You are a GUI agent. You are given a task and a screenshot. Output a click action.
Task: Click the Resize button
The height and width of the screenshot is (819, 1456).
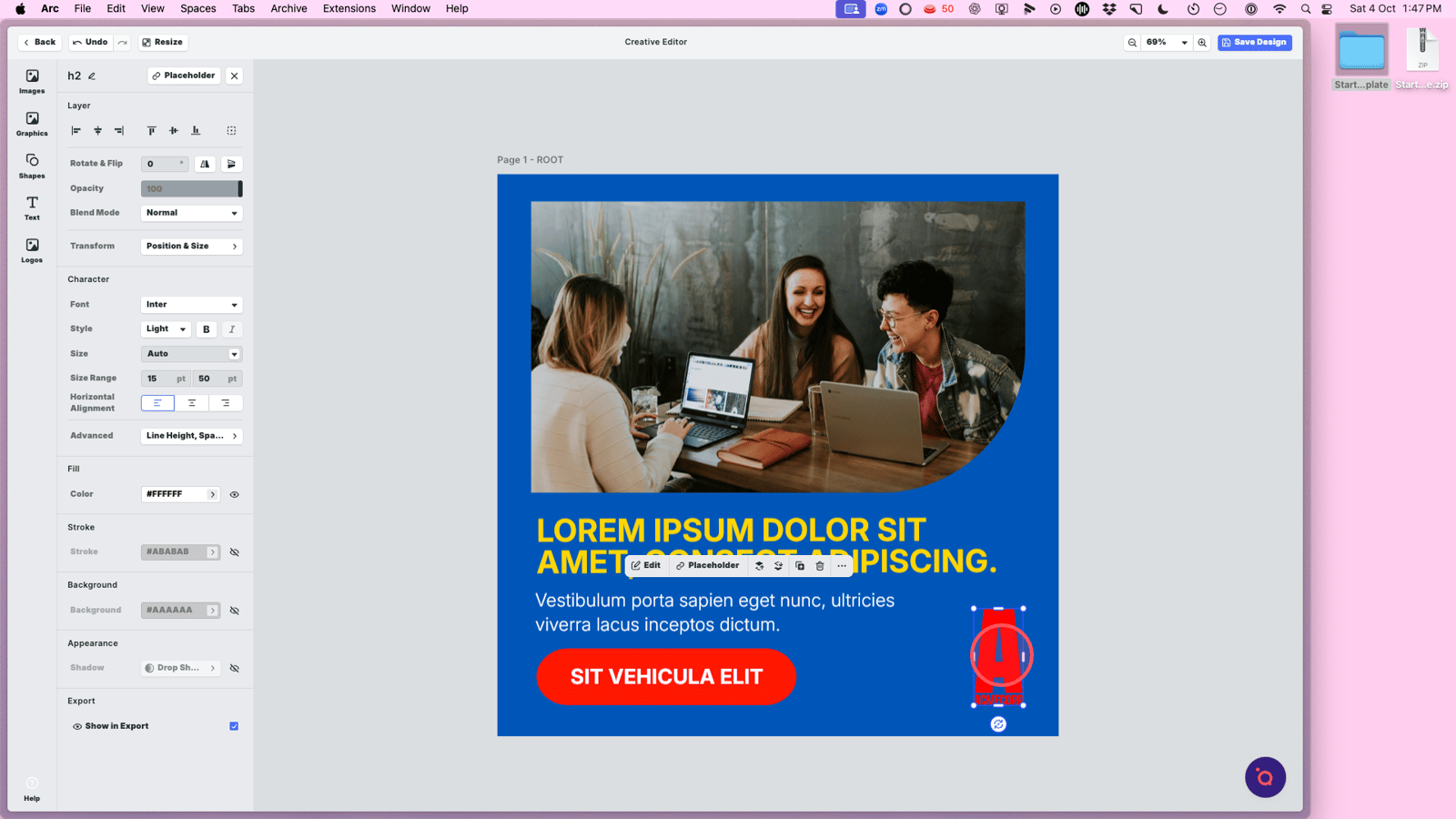pyautogui.click(x=163, y=42)
